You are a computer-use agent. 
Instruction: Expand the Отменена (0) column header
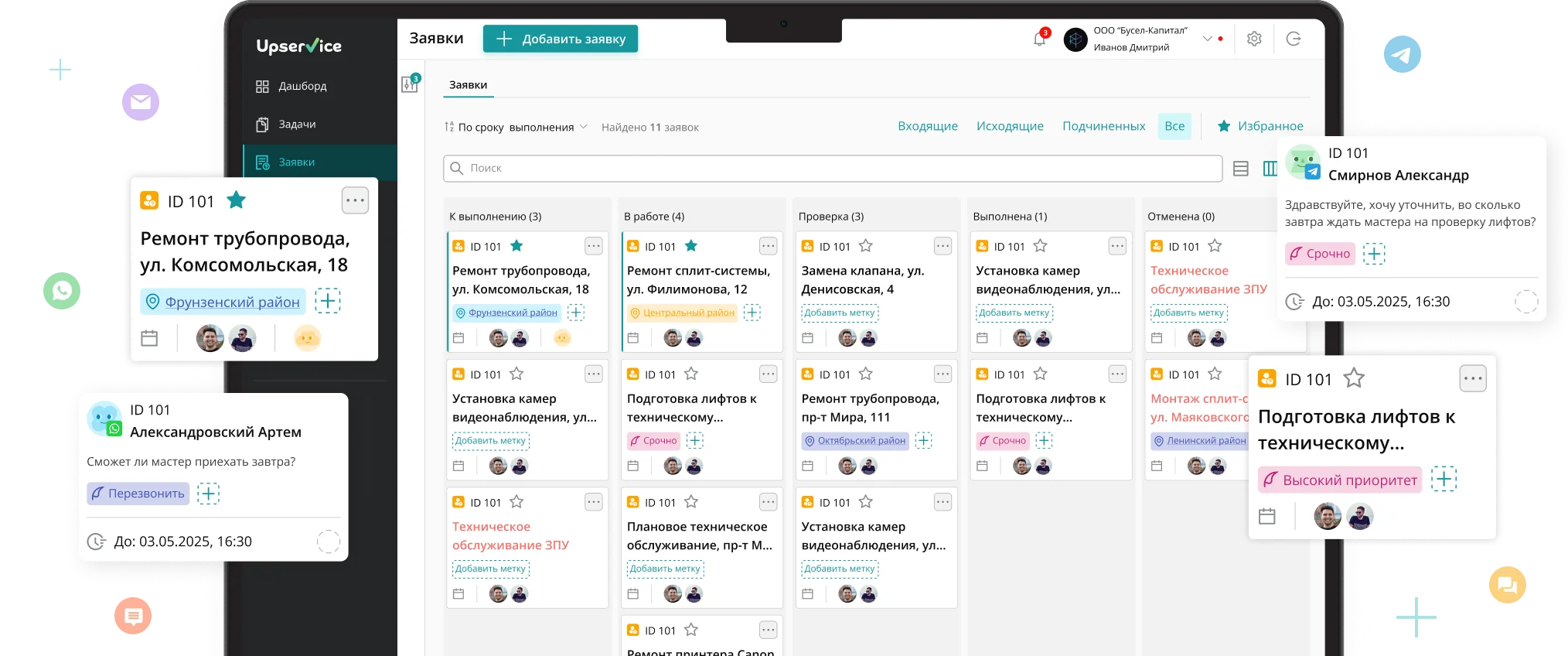click(x=1181, y=217)
